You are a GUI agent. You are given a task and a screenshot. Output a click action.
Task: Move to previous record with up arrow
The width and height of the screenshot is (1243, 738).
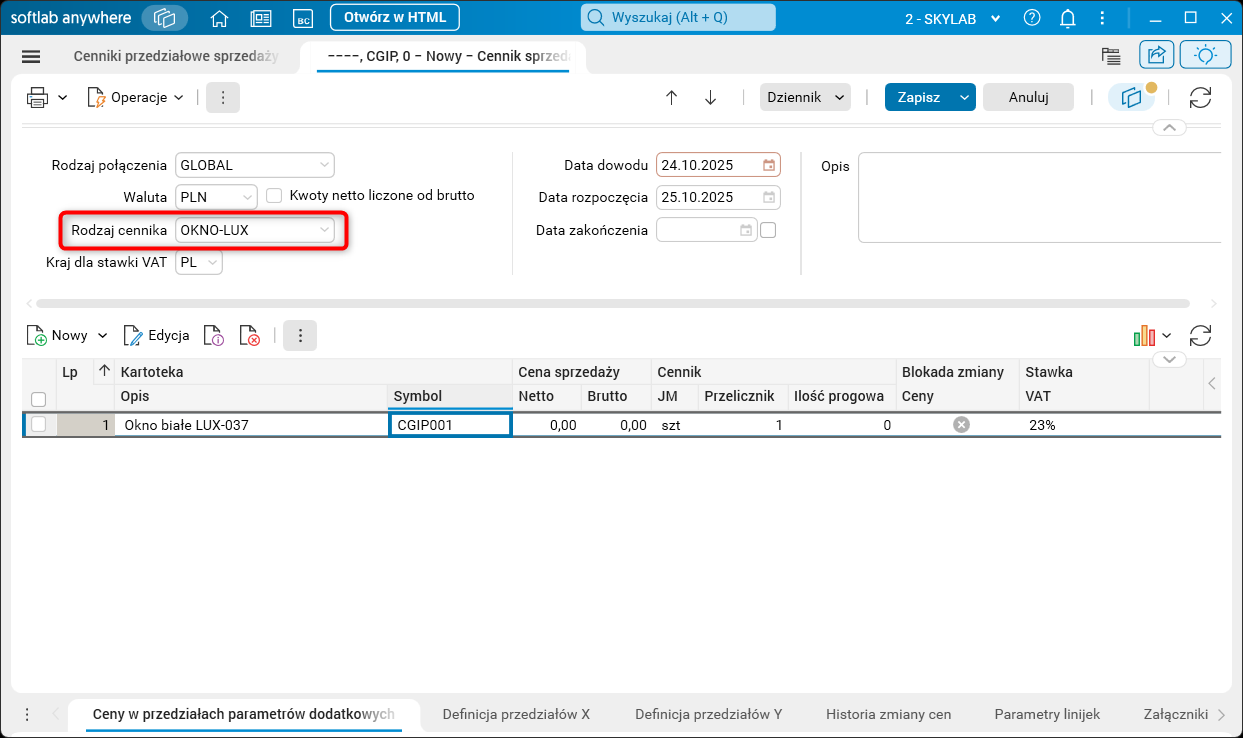[672, 97]
